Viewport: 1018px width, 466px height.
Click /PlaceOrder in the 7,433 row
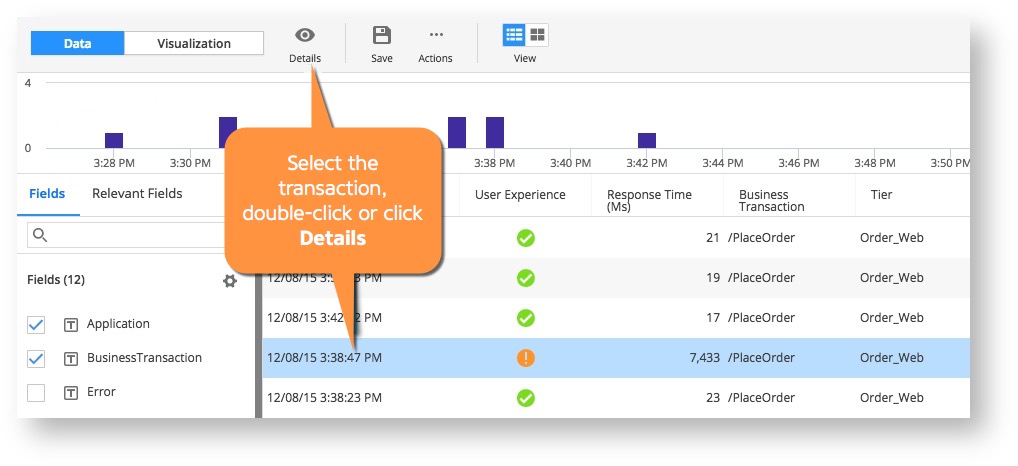pyautogui.click(x=761, y=358)
